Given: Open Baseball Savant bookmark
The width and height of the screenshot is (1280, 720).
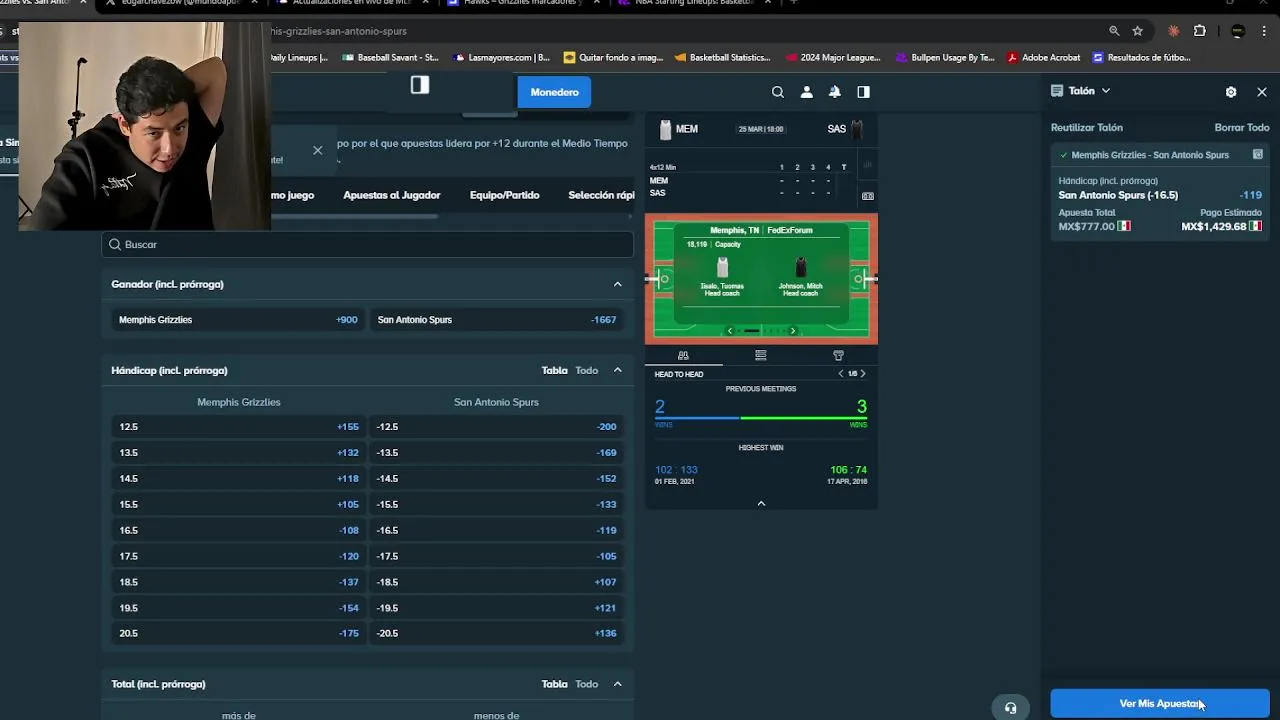Looking at the screenshot, I should pyautogui.click(x=390, y=58).
